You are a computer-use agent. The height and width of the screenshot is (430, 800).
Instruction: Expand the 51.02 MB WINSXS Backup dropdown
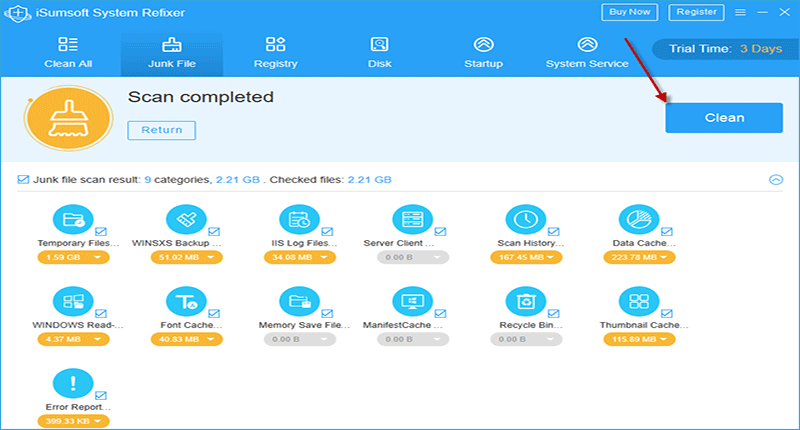(186, 258)
